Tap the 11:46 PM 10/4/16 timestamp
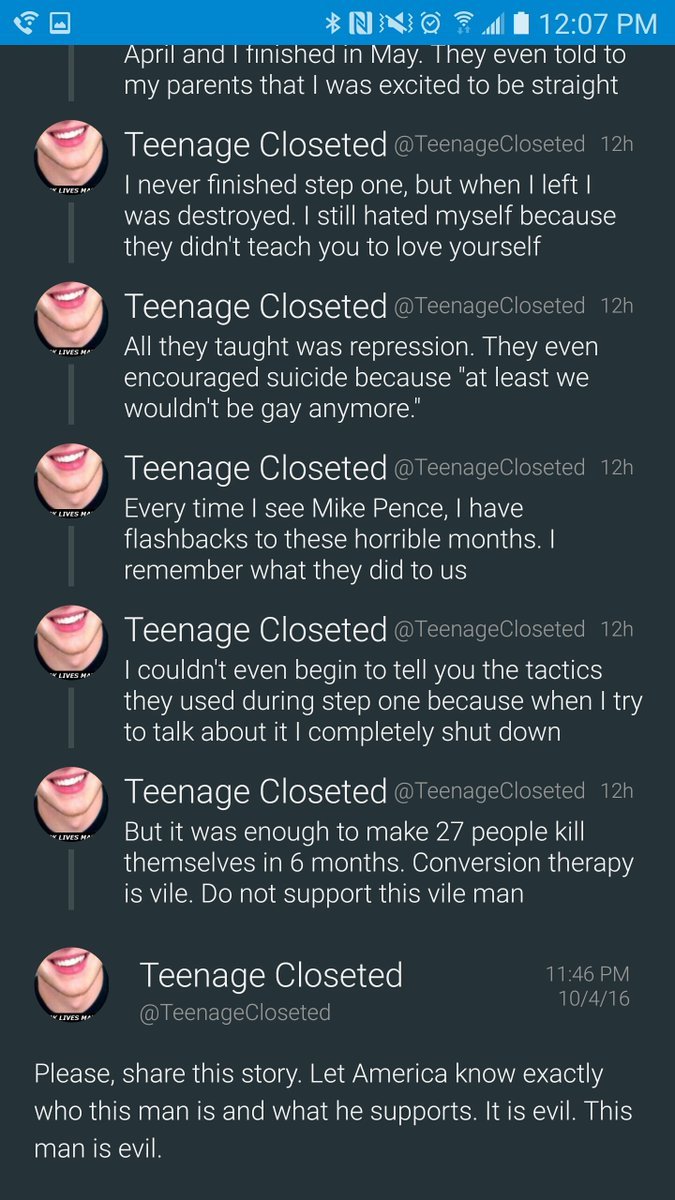675x1200 pixels. point(588,985)
